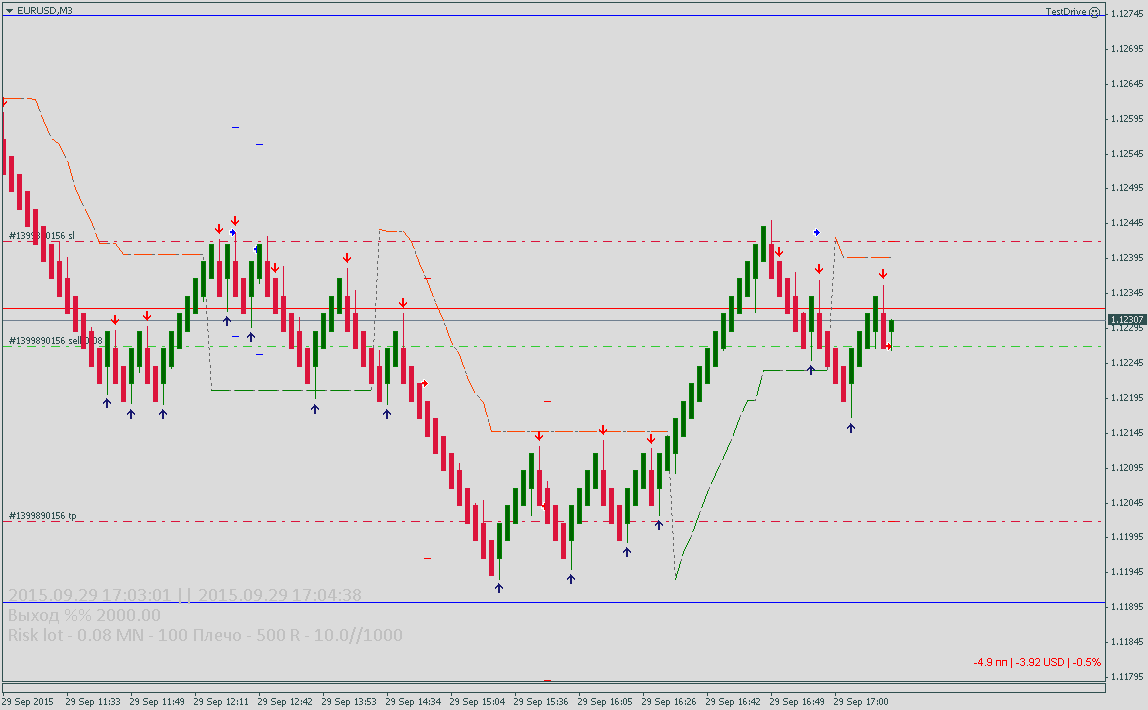Click the 1.12745 price scale label
The image size is (1148, 710).
pos(1128,14)
